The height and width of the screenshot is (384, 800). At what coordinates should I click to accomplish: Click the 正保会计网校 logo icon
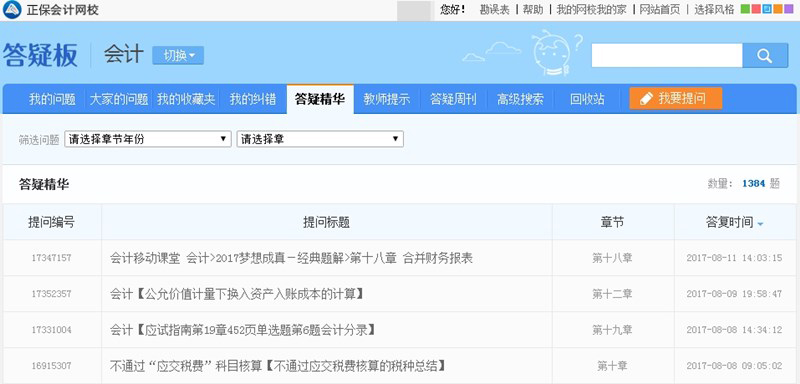click(12, 9)
